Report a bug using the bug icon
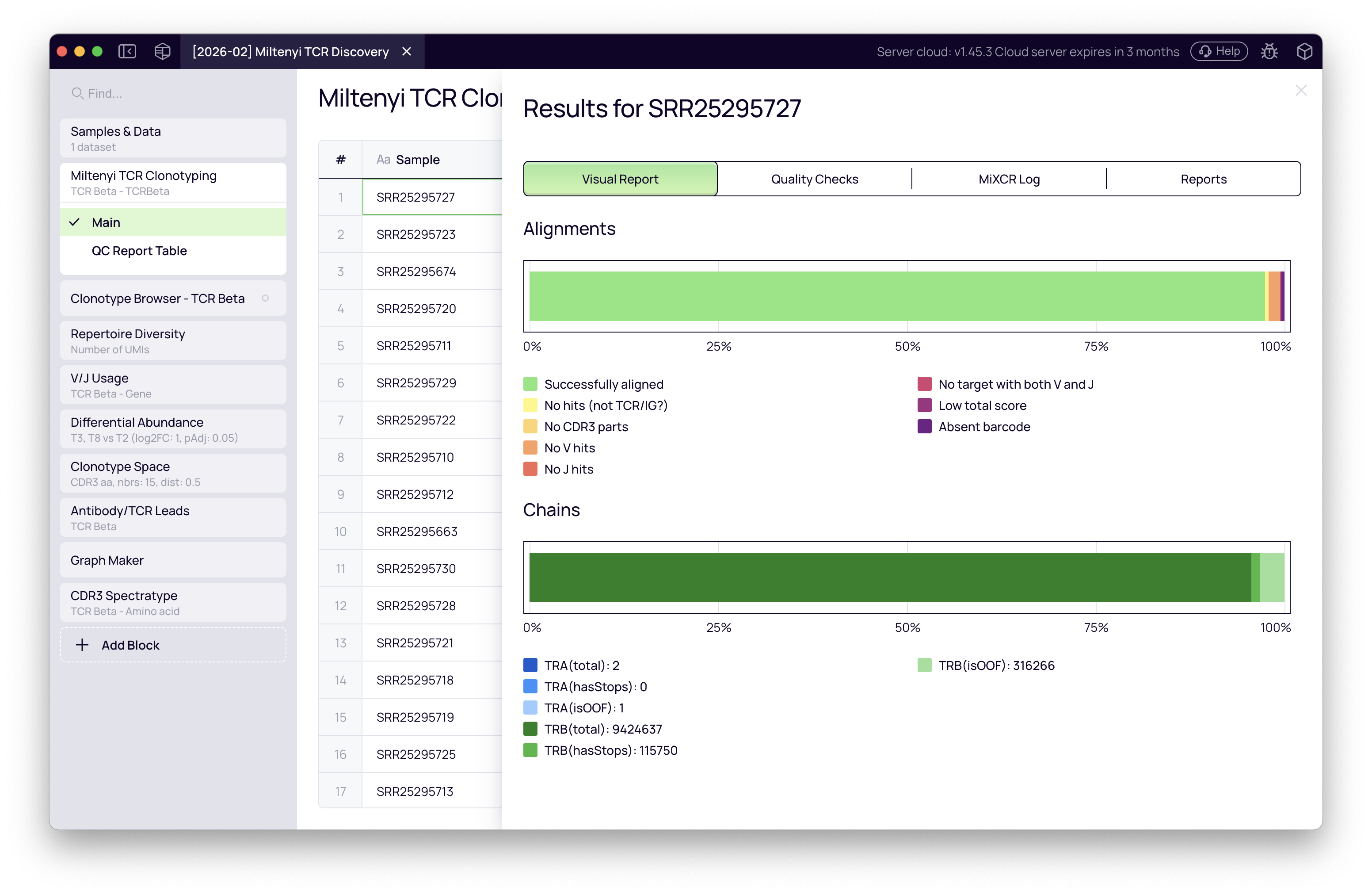Image resolution: width=1372 pixels, height=895 pixels. point(1270,51)
